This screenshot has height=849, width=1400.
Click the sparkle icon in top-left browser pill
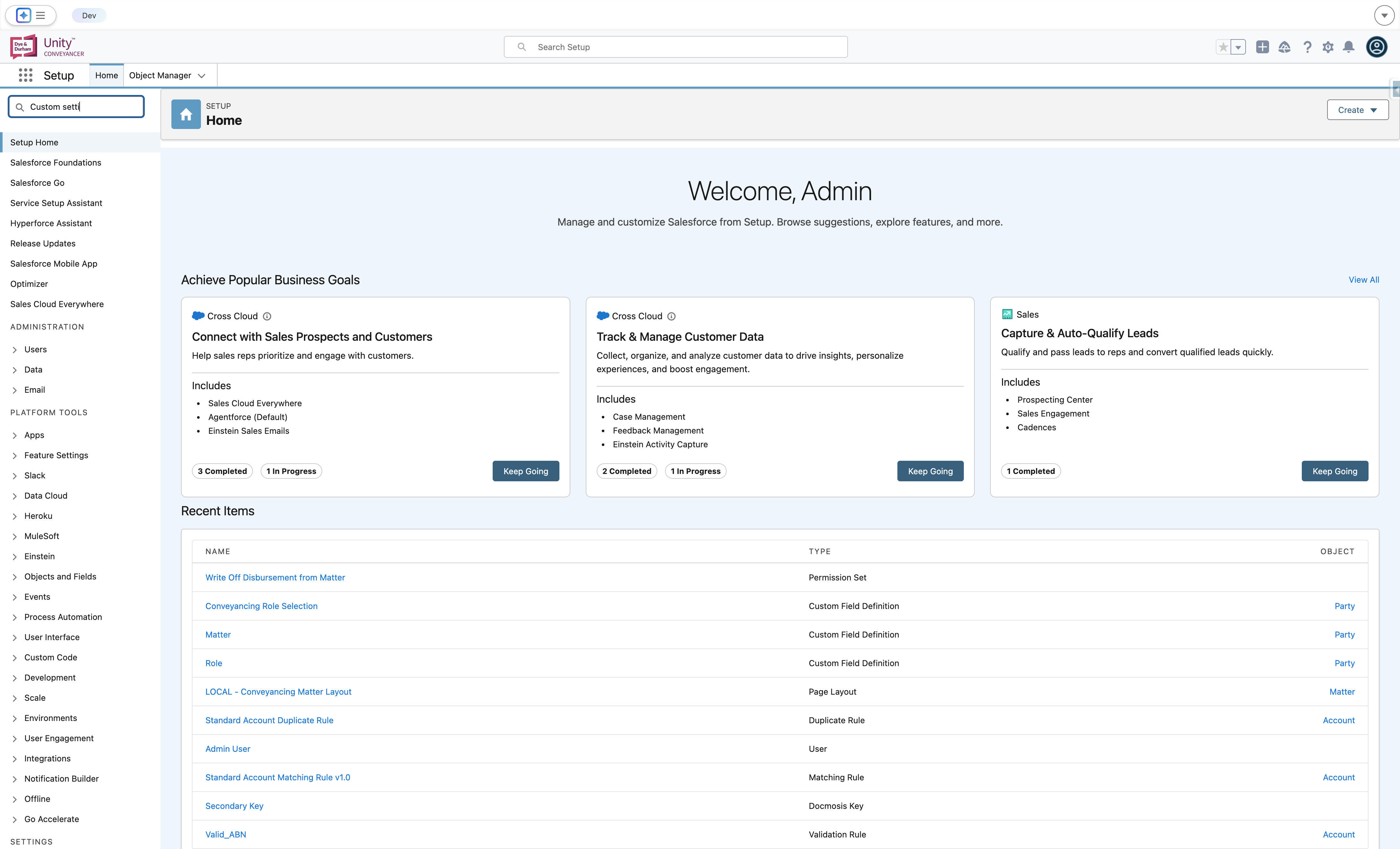[23, 15]
